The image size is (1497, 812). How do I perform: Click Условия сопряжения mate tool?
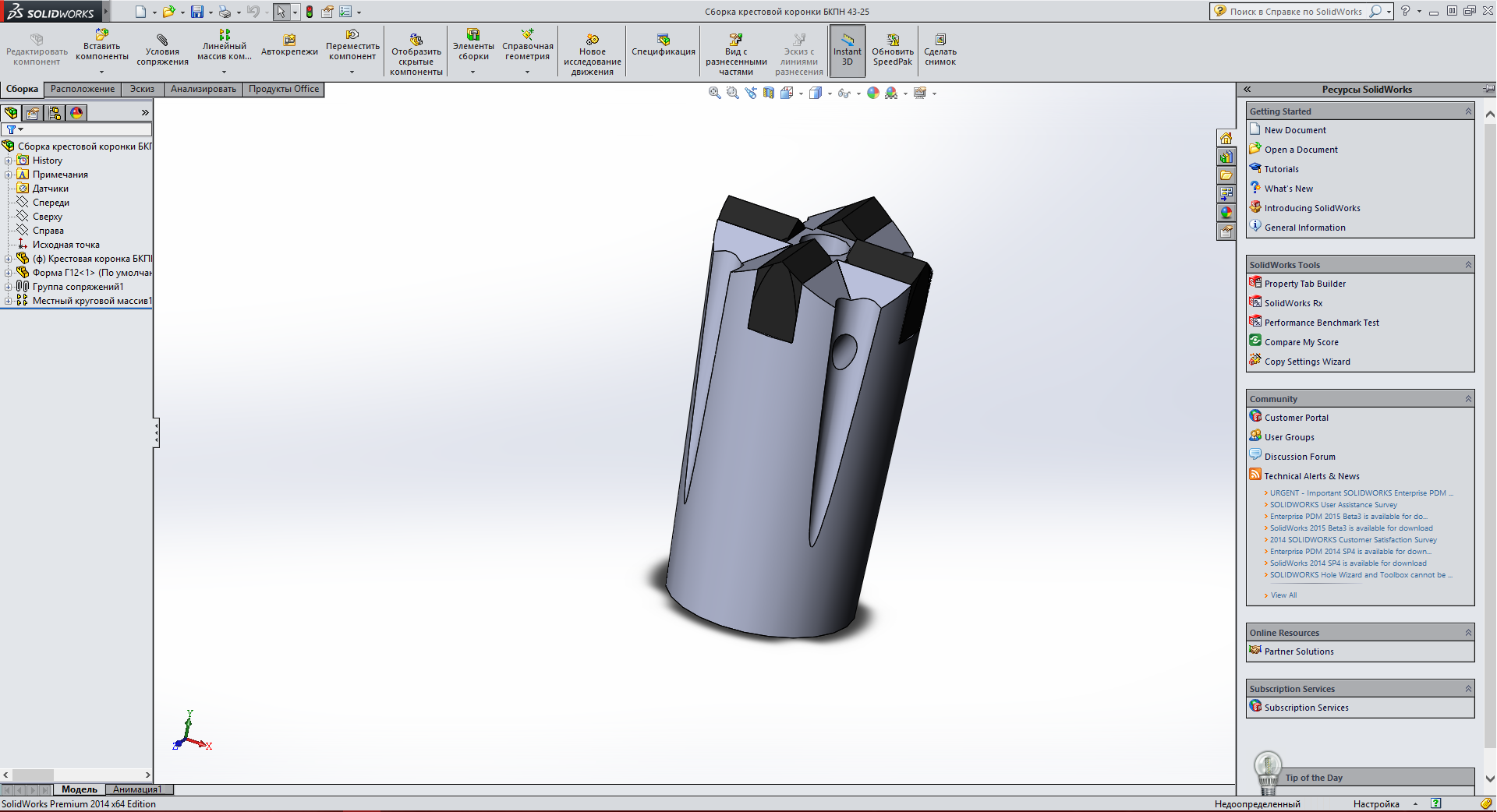tap(162, 51)
